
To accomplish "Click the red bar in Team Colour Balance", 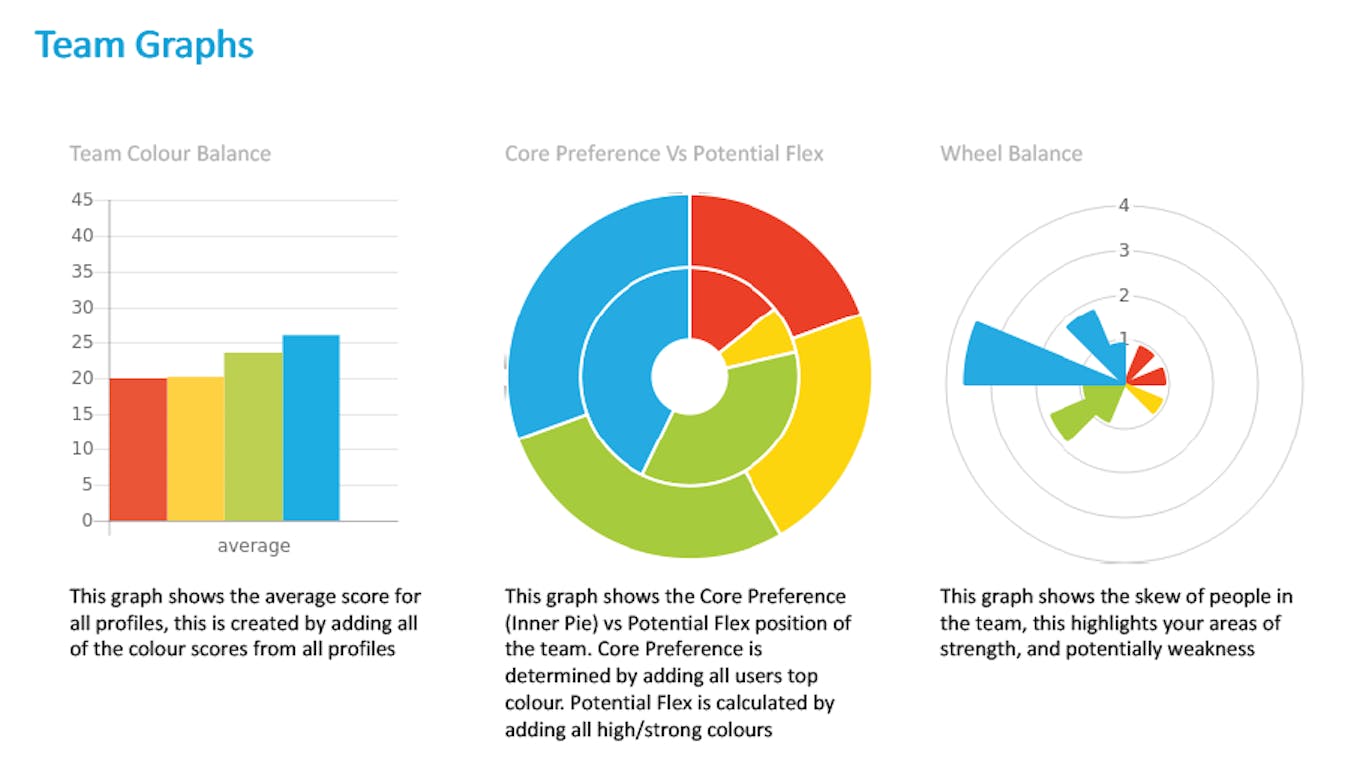I will (x=138, y=449).
